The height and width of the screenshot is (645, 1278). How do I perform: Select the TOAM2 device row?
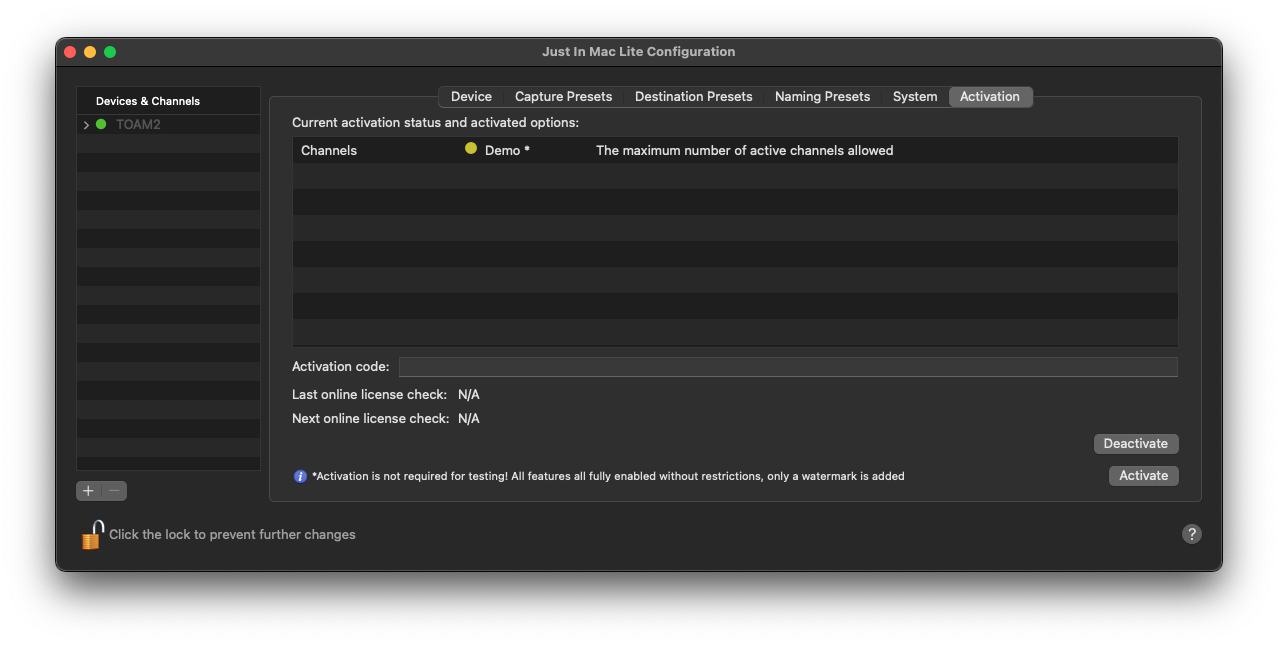click(x=168, y=125)
